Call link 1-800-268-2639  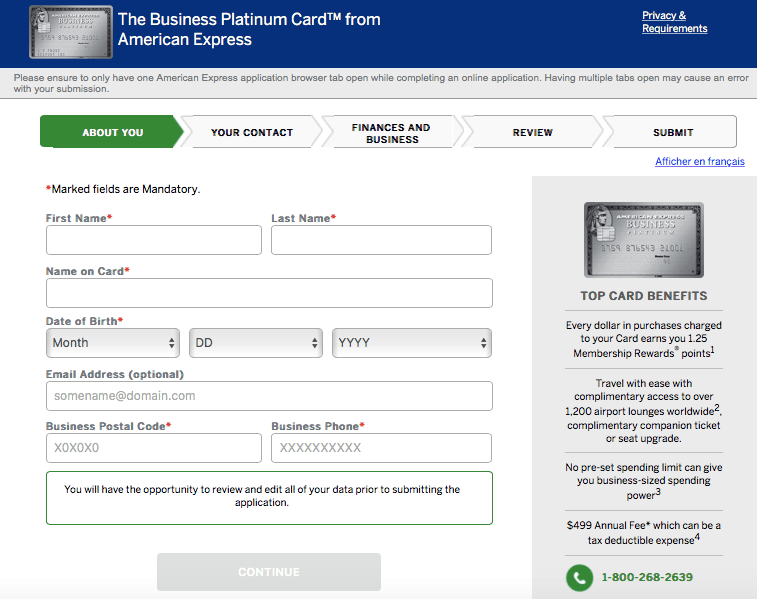[646, 577]
